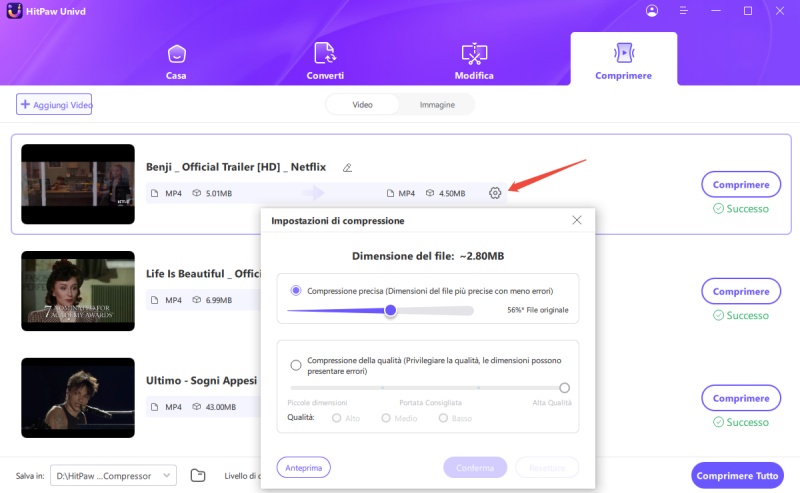This screenshot has width=800, height=493.
Task: Choose Medio quality radio button
Action: click(386, 418)
